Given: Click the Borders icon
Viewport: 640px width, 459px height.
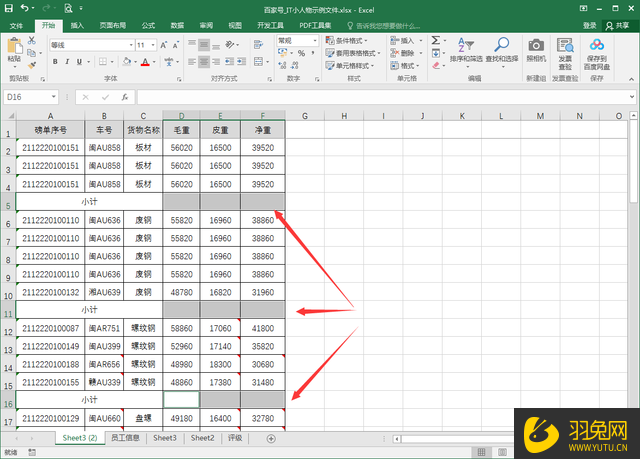Looking at the screenshot, I should coord(103,62).
